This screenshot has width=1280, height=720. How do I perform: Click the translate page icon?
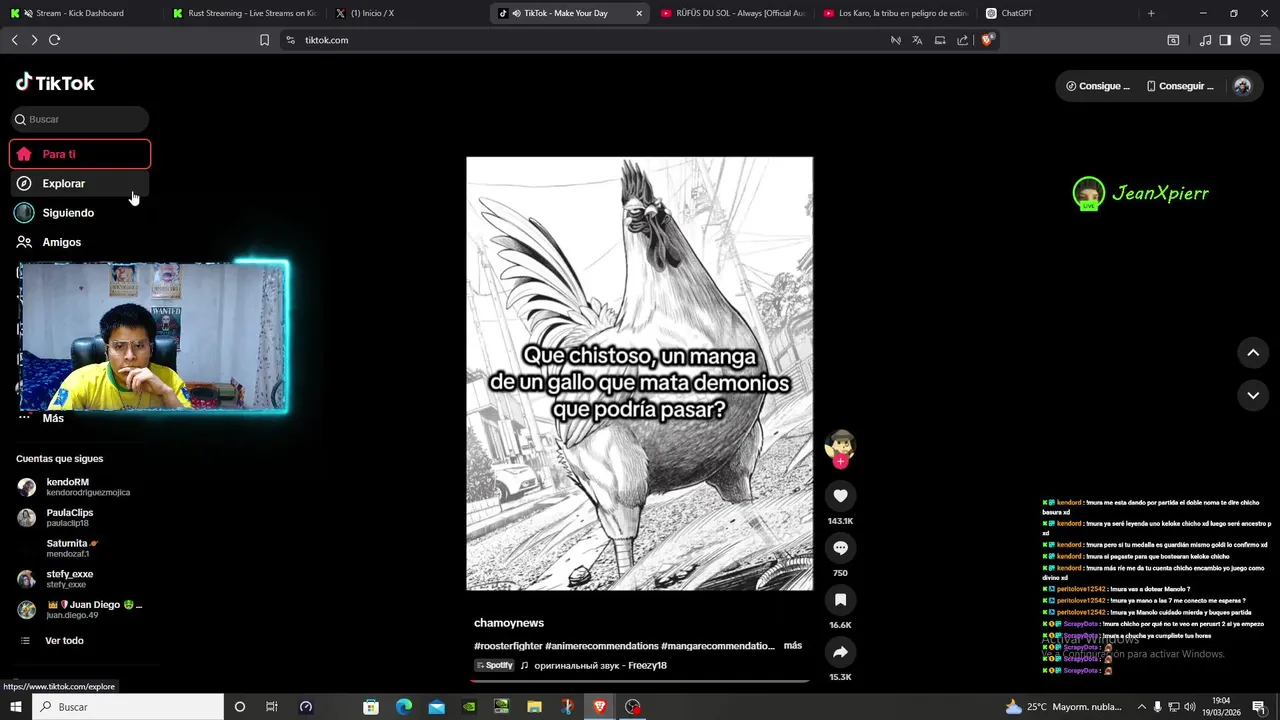[917, 40]
